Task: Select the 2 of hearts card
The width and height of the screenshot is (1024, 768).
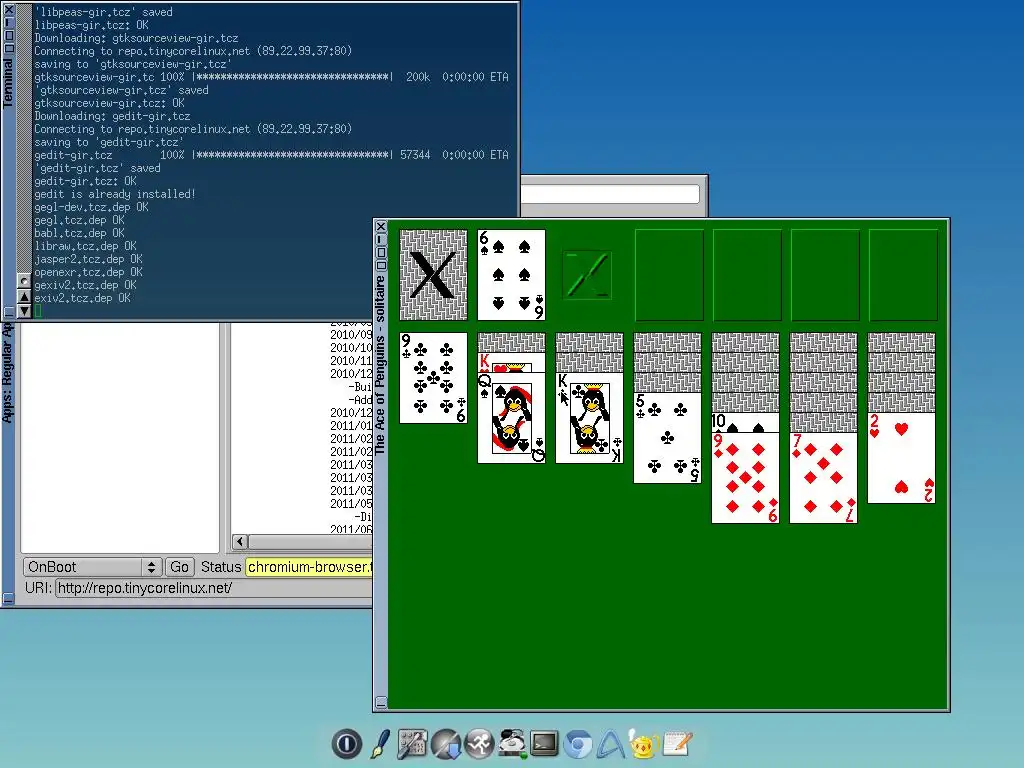Action: [x=901, y=458]
